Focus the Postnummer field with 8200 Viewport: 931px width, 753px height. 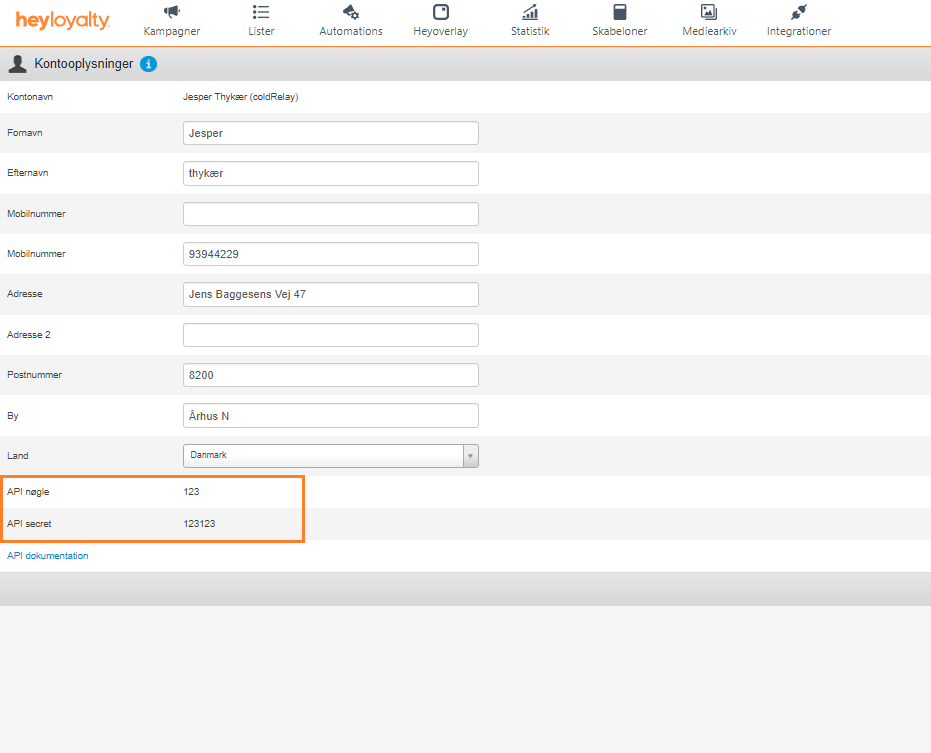pyautogui.click(x=331, y=375)
